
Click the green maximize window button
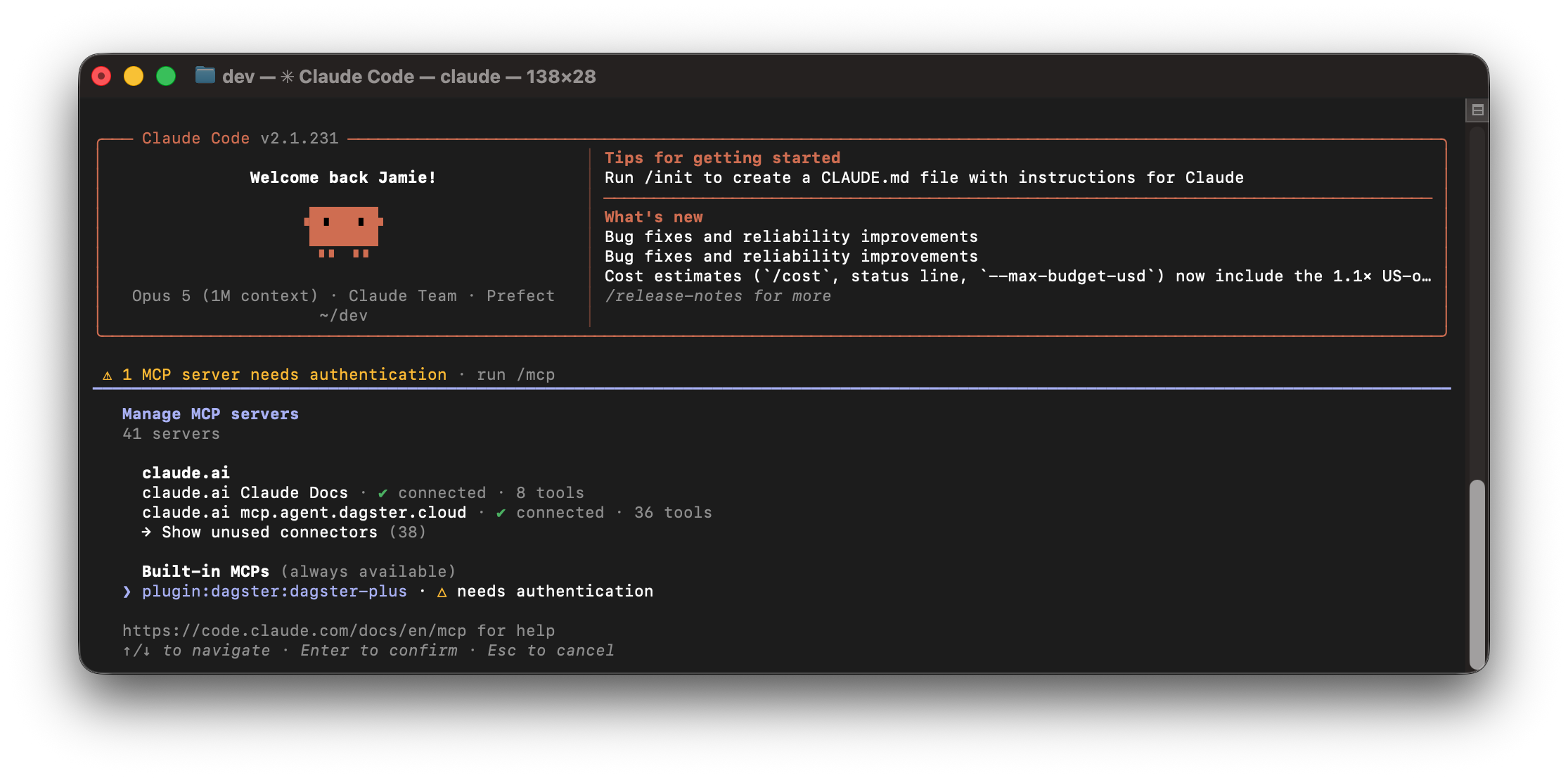tap(166, 76)
